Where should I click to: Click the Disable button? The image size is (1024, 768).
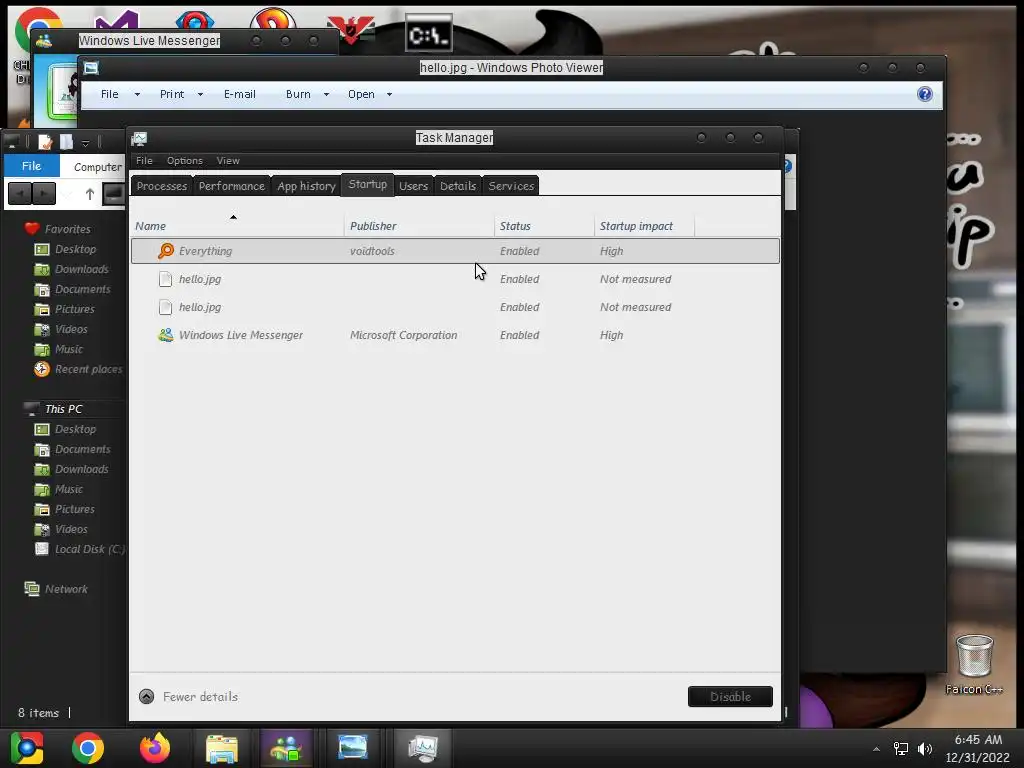(x=730, y=697)
